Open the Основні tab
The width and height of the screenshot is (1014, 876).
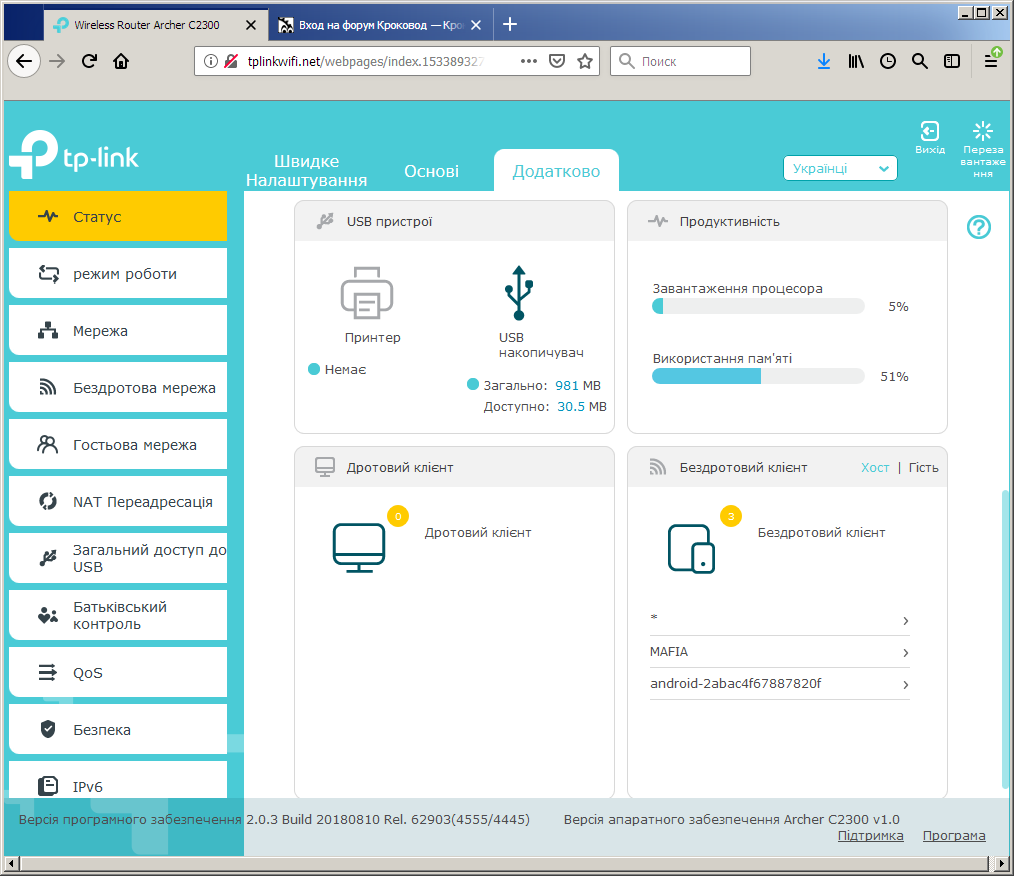point(431,171)
